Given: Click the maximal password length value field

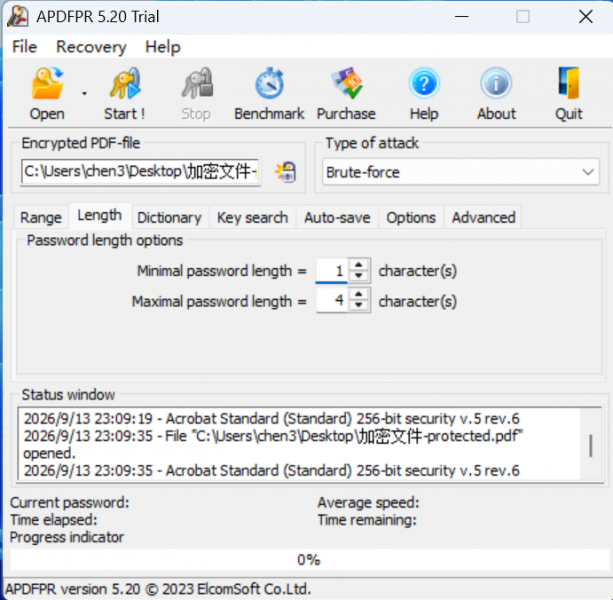Looking at the screenshot, I should point(332,301).
